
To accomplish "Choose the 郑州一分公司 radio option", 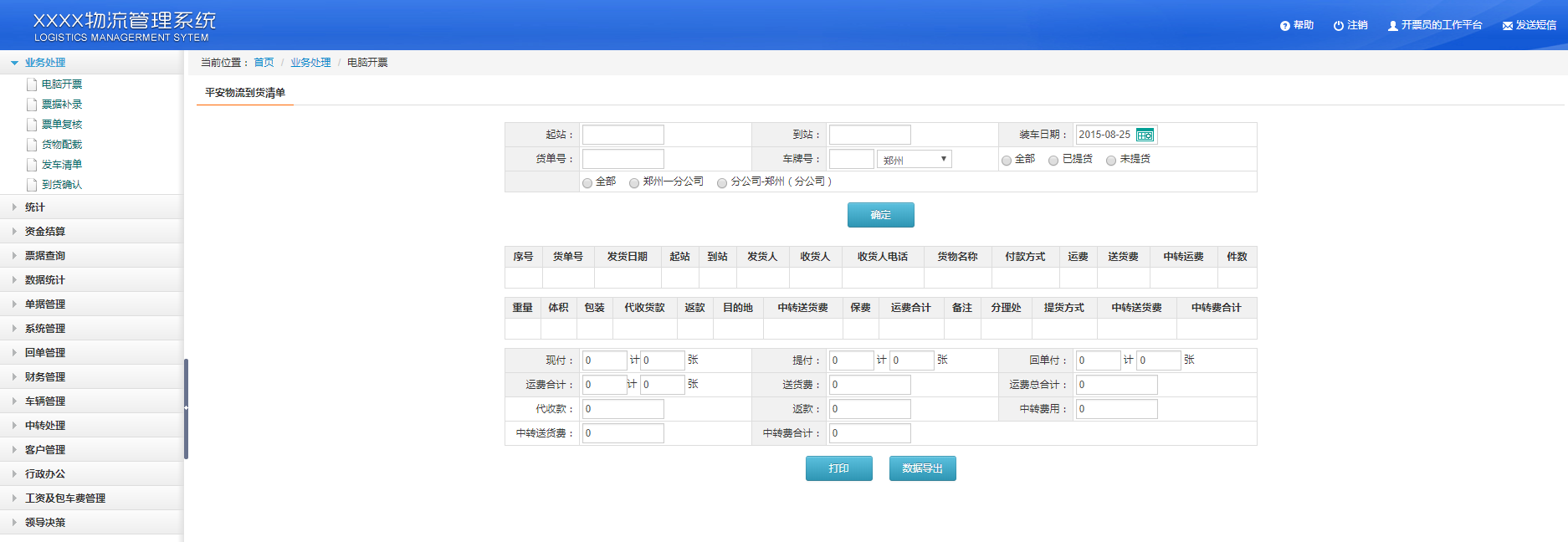I will [634, 182].
